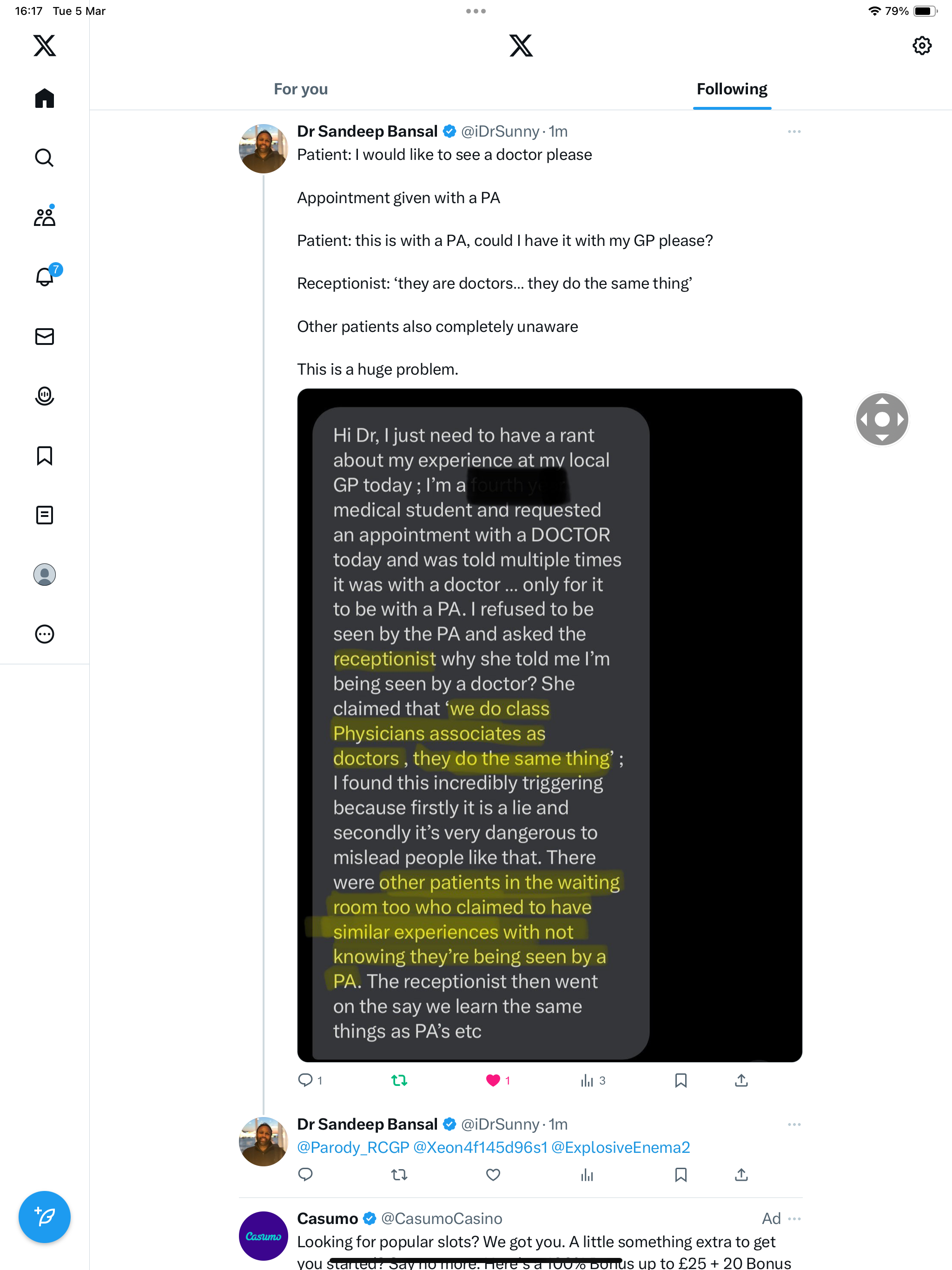Image resolution: width=952 pixels, height=1270 pixels.
Task: Open more options on Casumo ad
Action: (794, 1218)
